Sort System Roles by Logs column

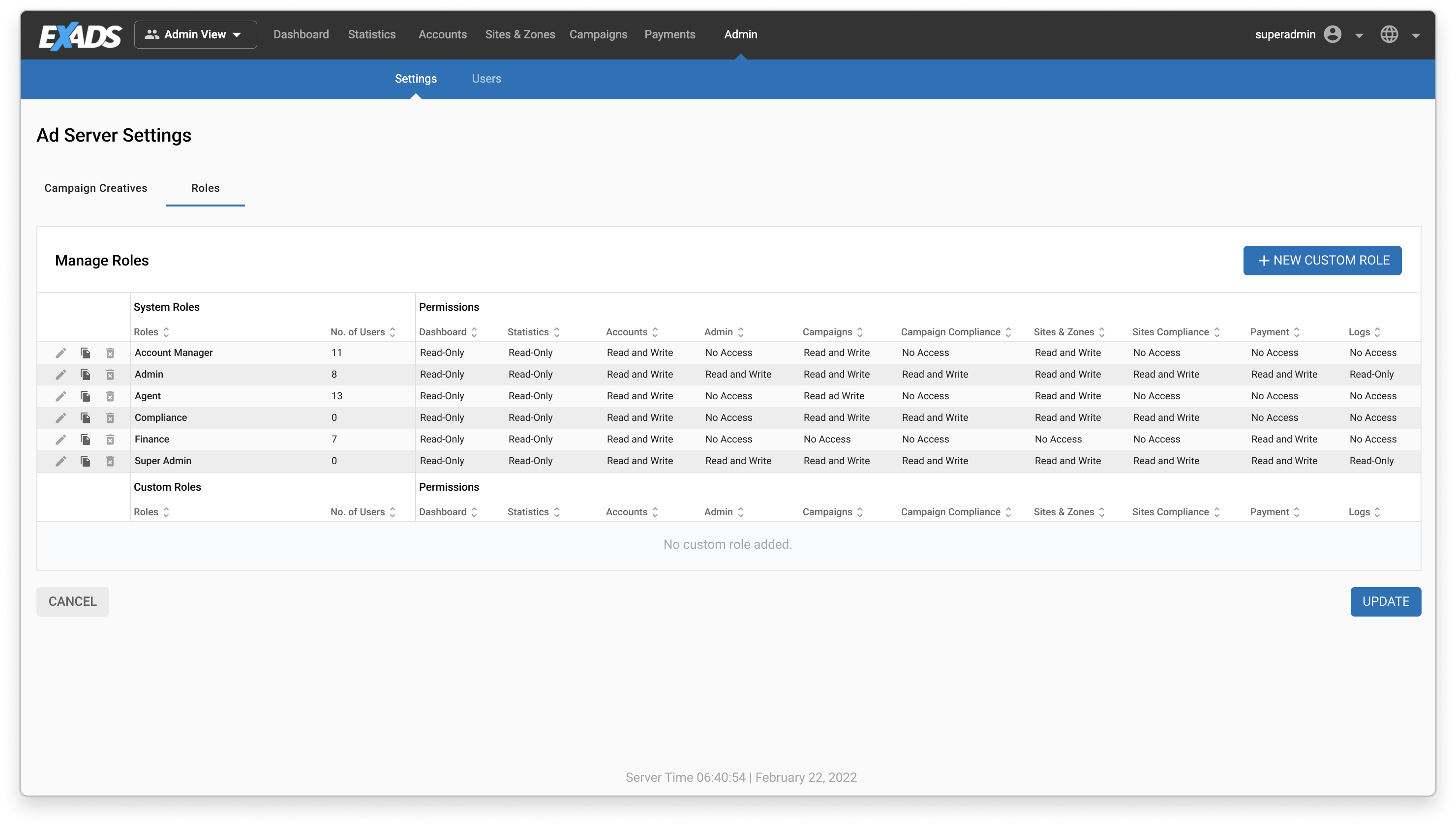point(1377,332)
